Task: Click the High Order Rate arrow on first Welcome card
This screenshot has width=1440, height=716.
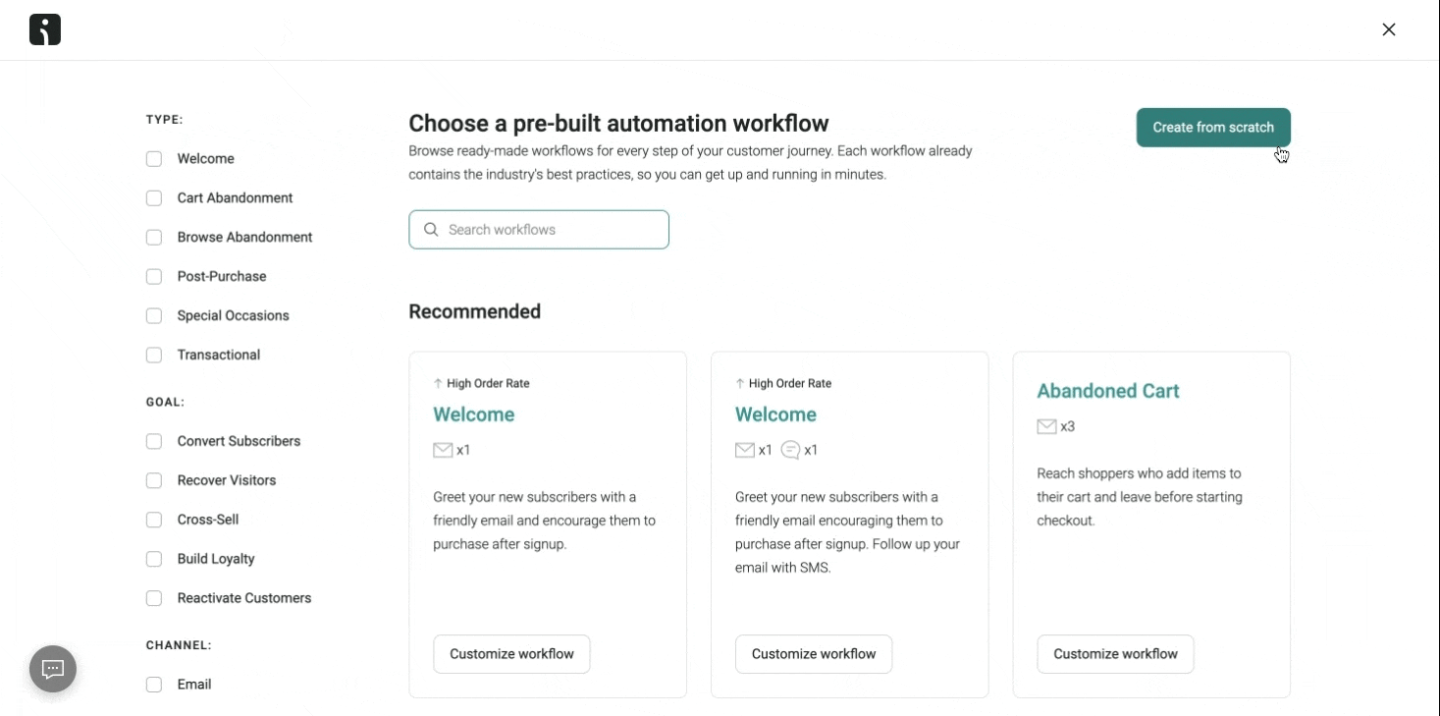Action: [x=437, y=383]
